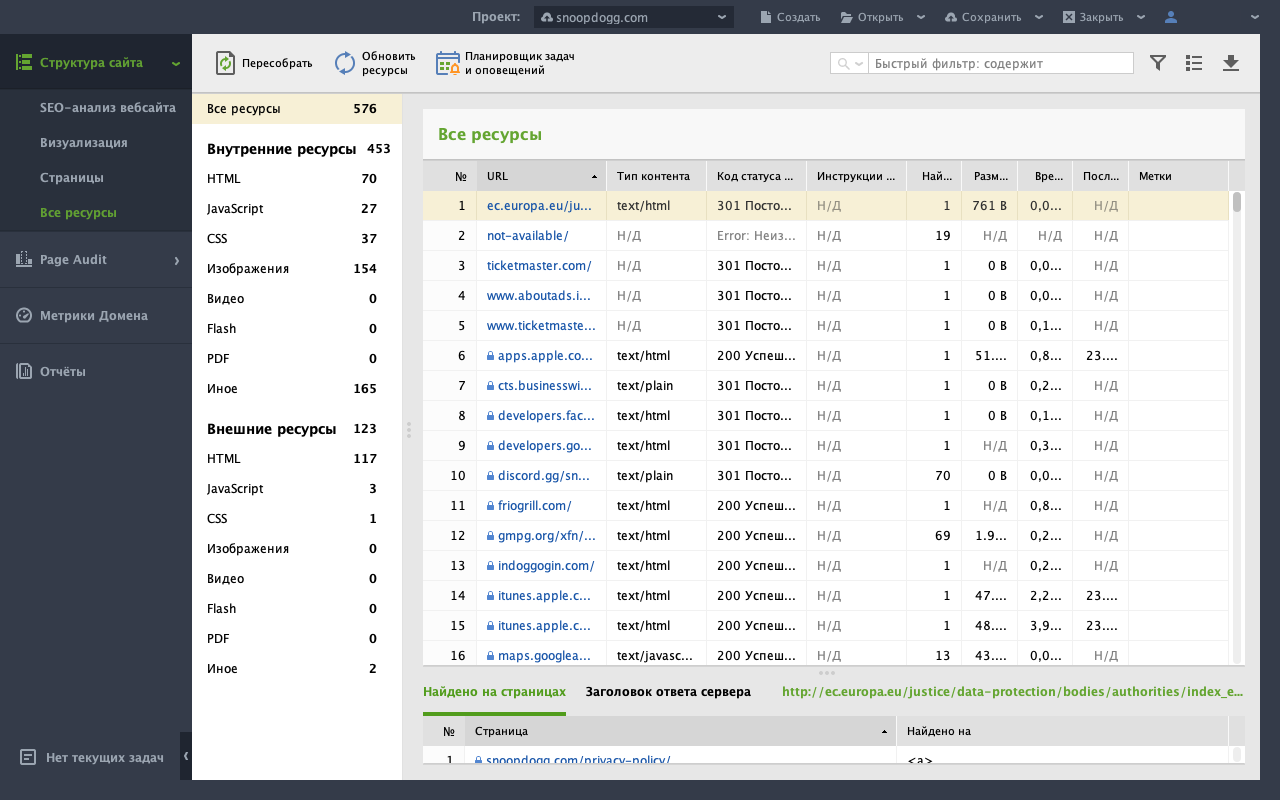This screenshot has width=1280, height=800.
Task: Click the Обновить ресурсы refresh icon
Action: point(345,63)
